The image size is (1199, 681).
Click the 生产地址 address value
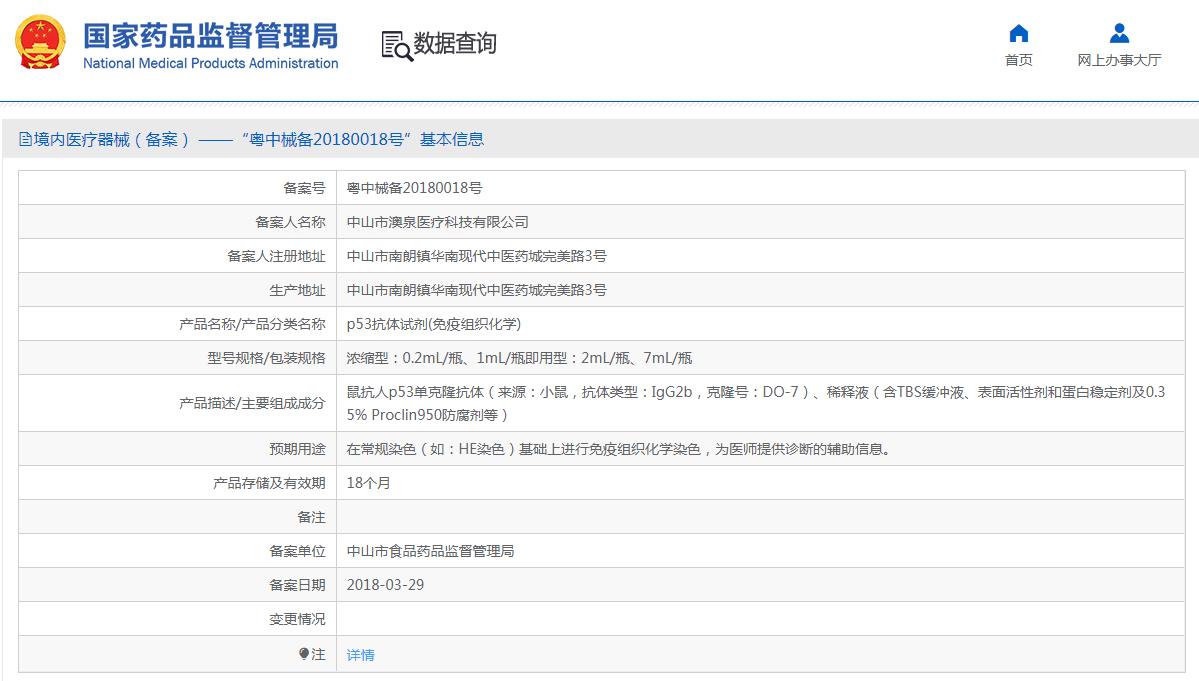coord(476,290)
